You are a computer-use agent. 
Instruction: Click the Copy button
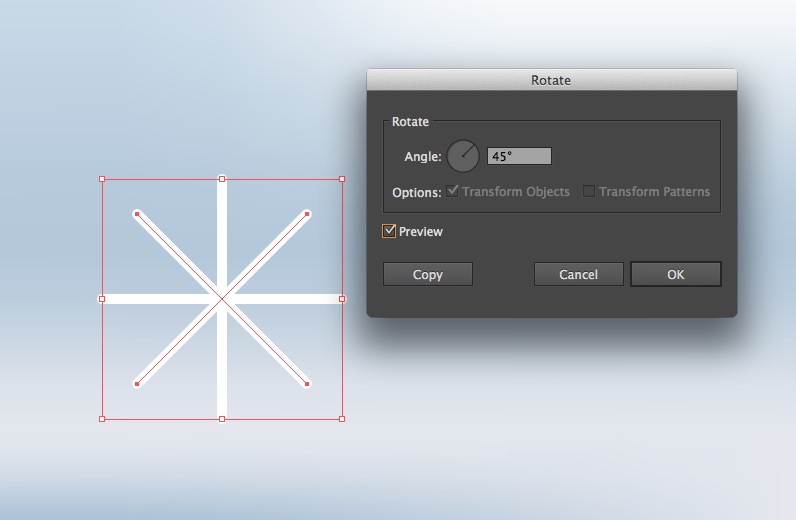pos(427,274)
